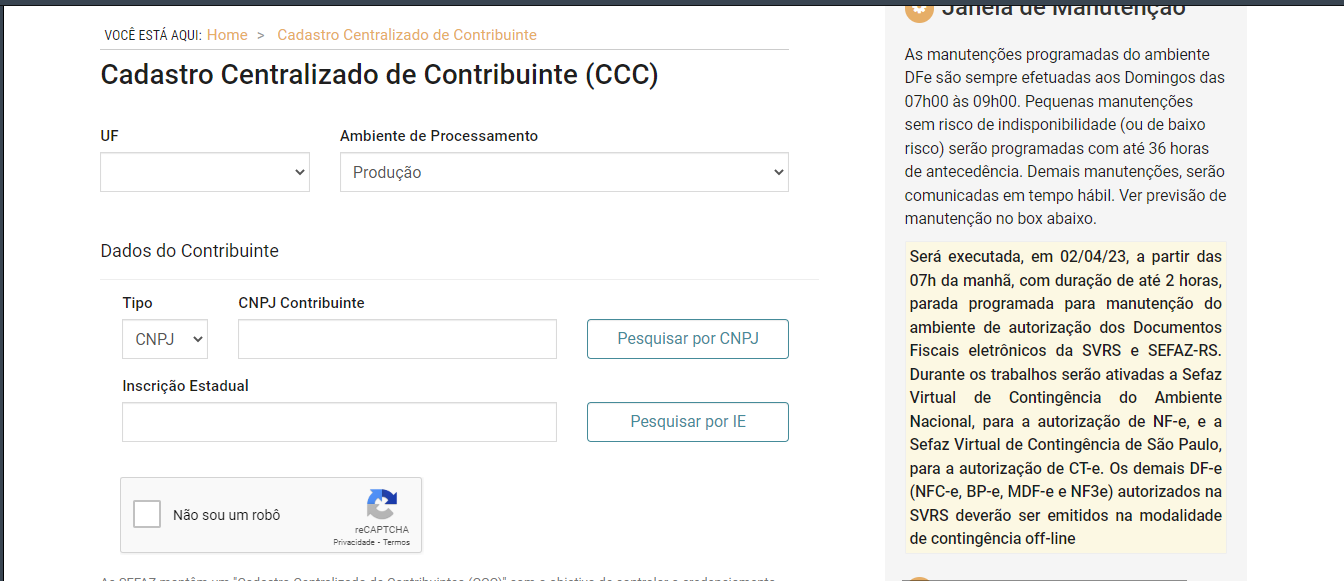Click the Pesquisar por CNPJ button
The width and height of the screenshot is (1344, 581).
coord(688,339)
